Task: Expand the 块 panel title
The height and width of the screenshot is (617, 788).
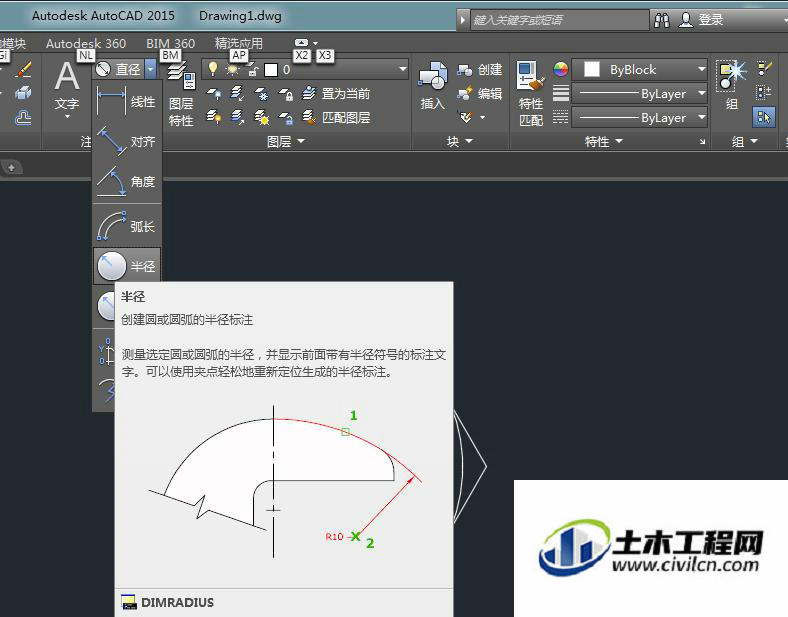Action: [x=459, y=142]
